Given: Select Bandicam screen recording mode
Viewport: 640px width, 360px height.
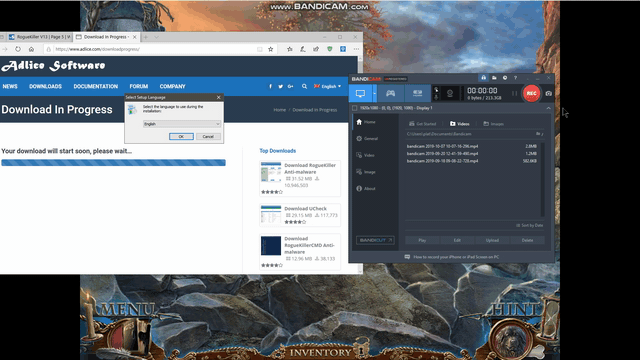Looking at the screenshot, I should click(360, 93).
